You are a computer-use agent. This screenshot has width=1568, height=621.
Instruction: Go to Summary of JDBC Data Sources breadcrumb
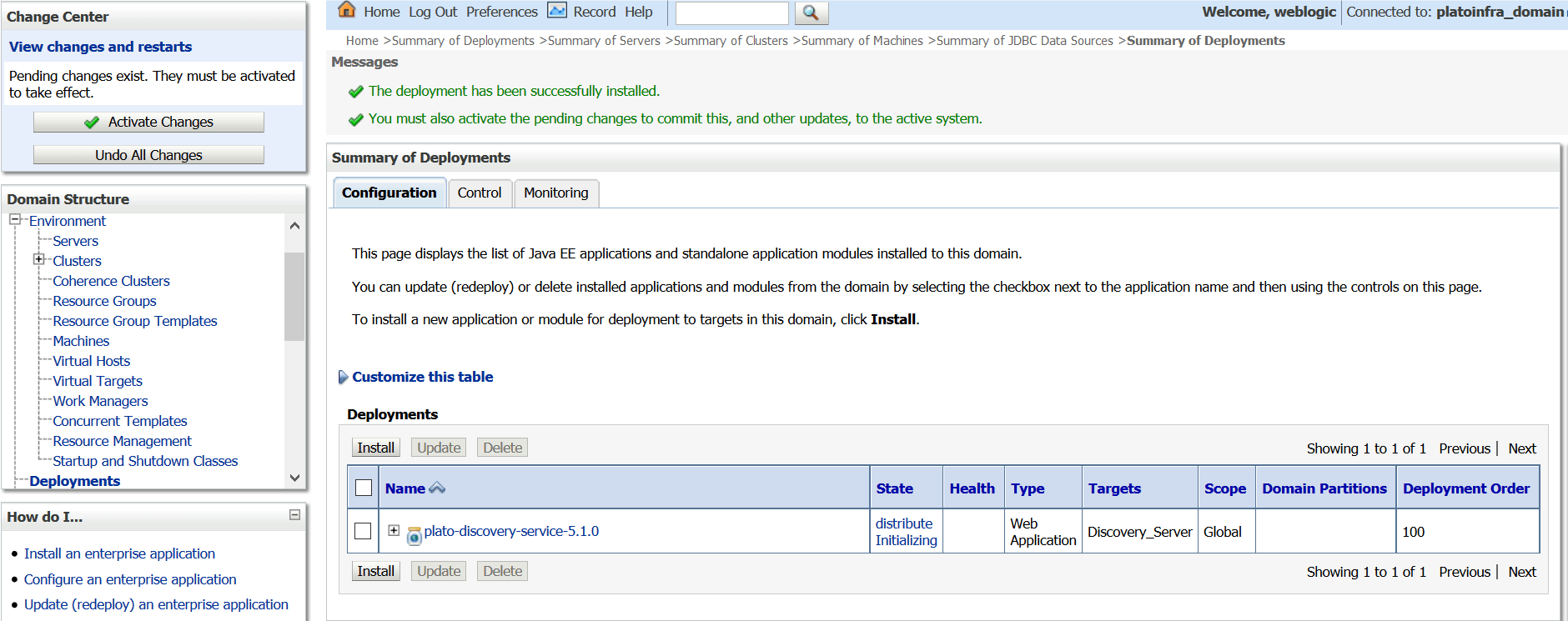1025,41
